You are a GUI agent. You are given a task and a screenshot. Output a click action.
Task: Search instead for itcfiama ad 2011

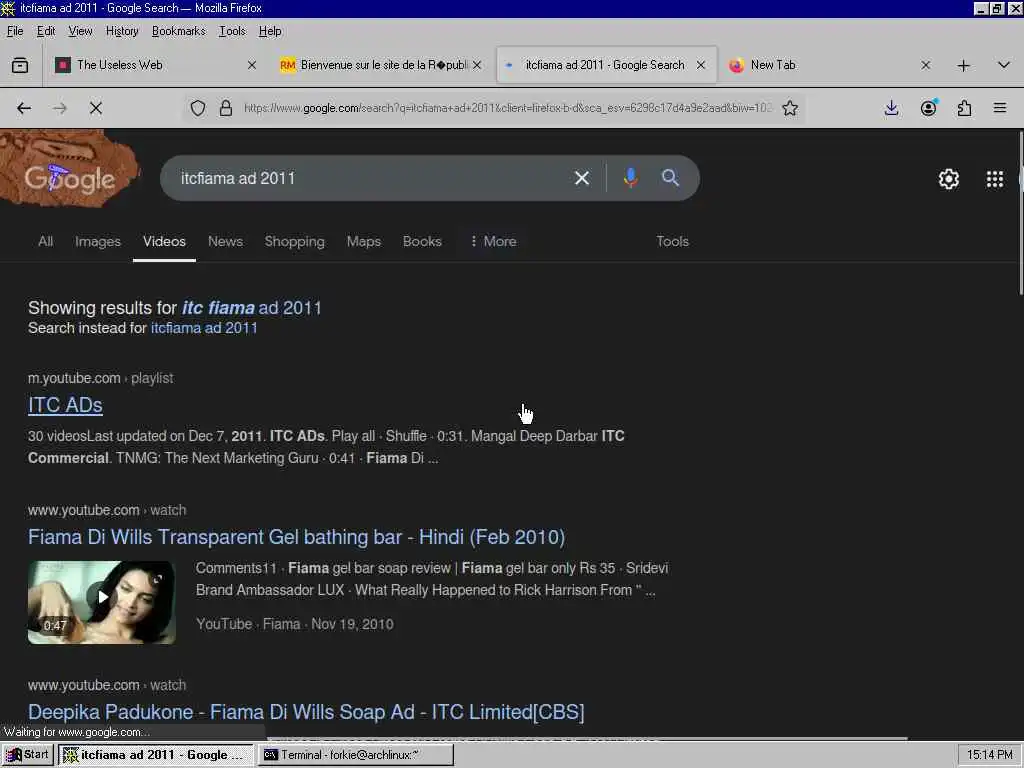coord(204,328)
